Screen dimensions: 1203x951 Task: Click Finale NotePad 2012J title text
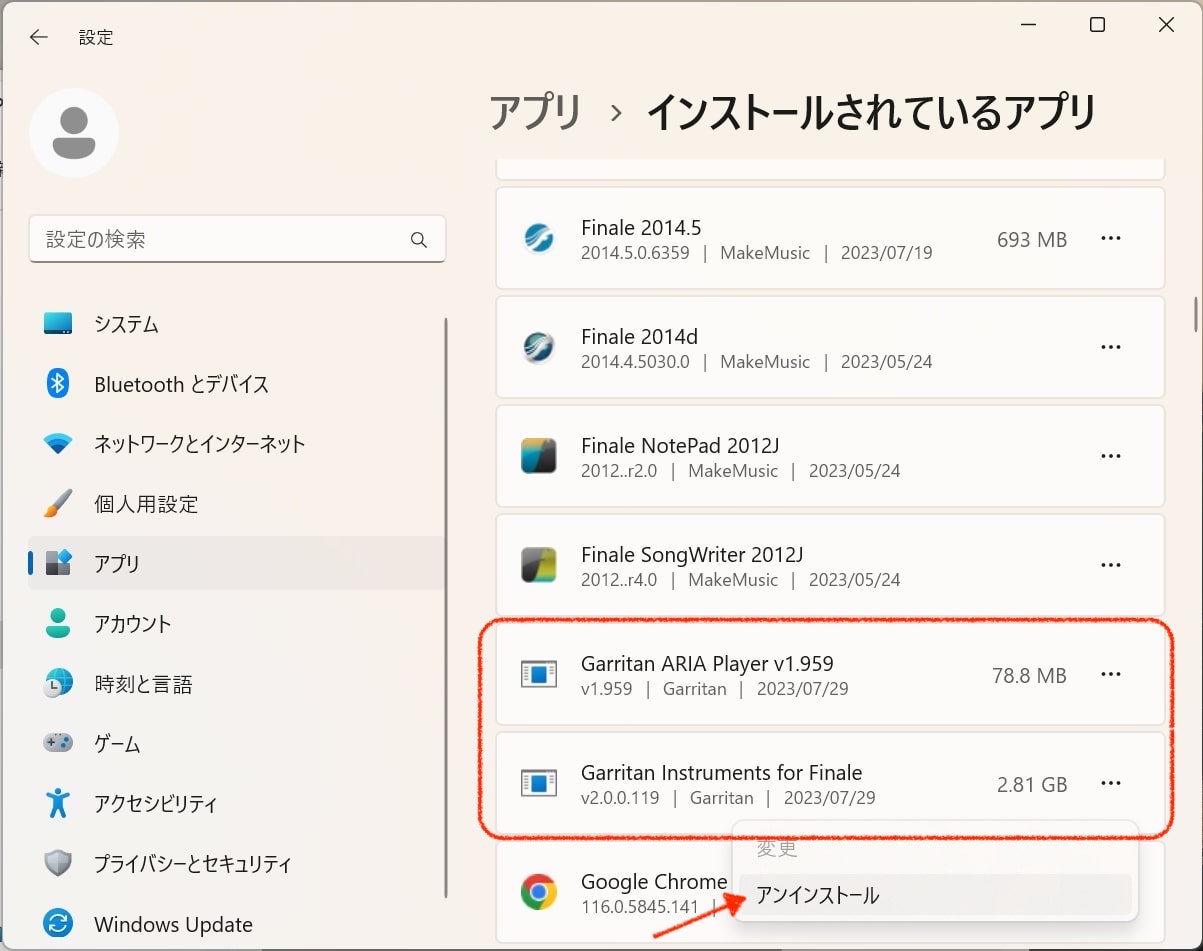(x=680, y=445)
